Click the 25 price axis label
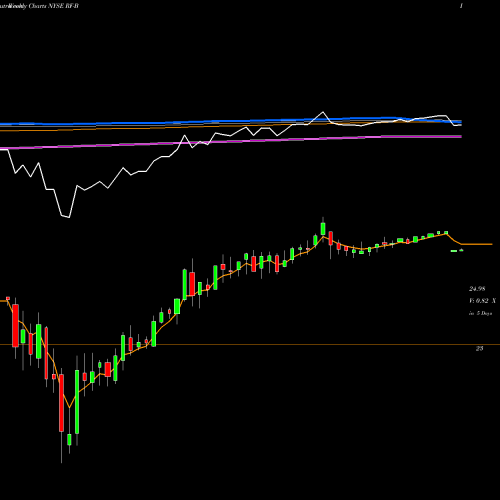Screen dimensions: 500x500 coord(479,349)
